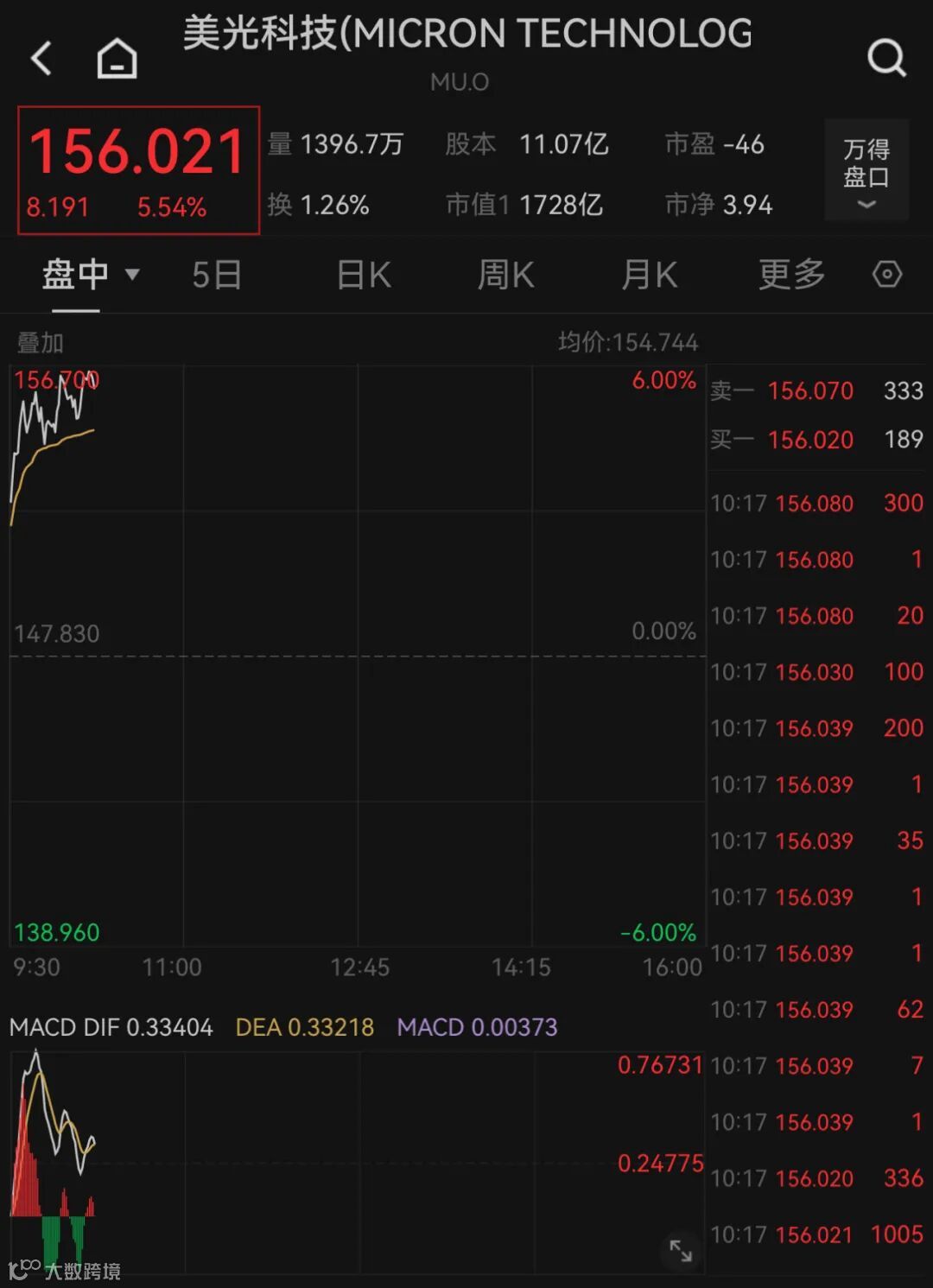Click the -6.00% lower axis label
Screen dimensions: 933x1288
point(657,932)
